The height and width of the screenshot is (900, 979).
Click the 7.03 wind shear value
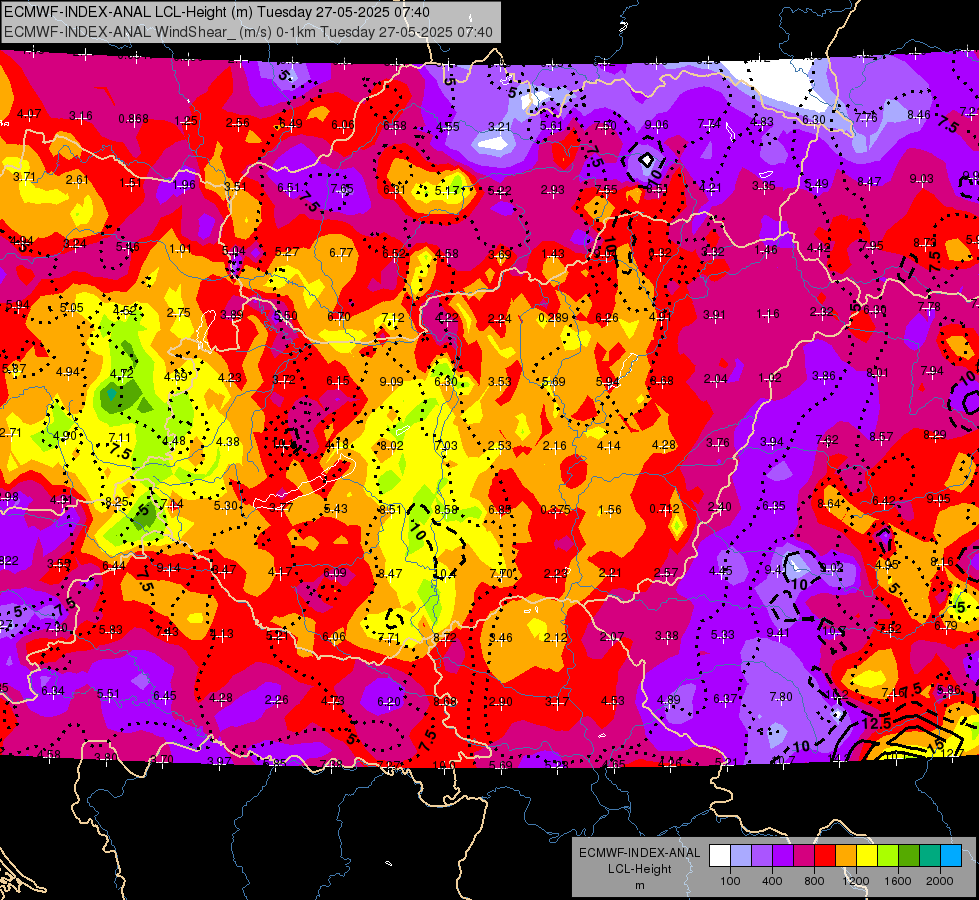[446, 445]
